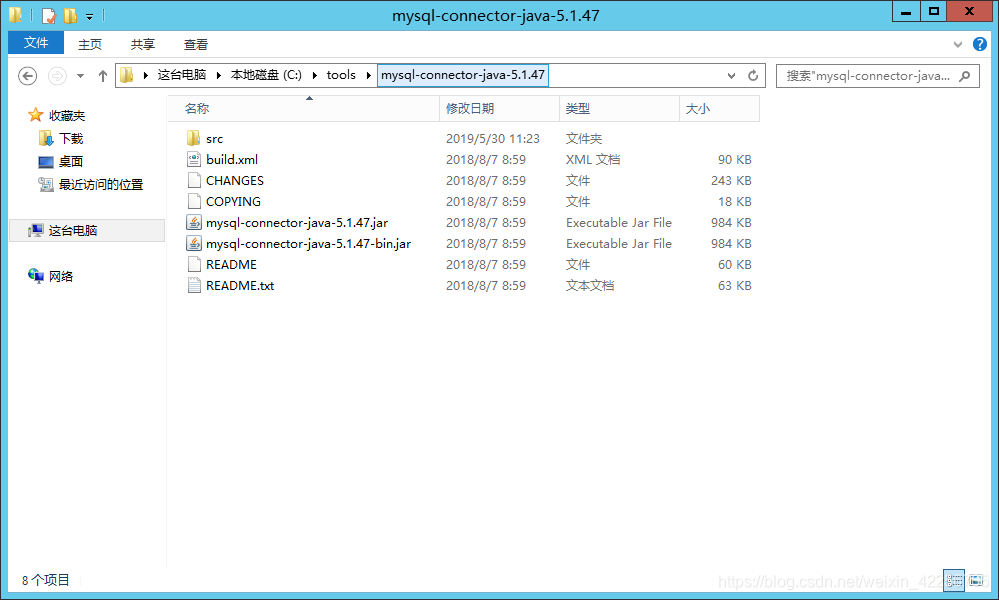Open Explorer help question mark icon
This screenshot has width=999, height=600.
[980, 44]
